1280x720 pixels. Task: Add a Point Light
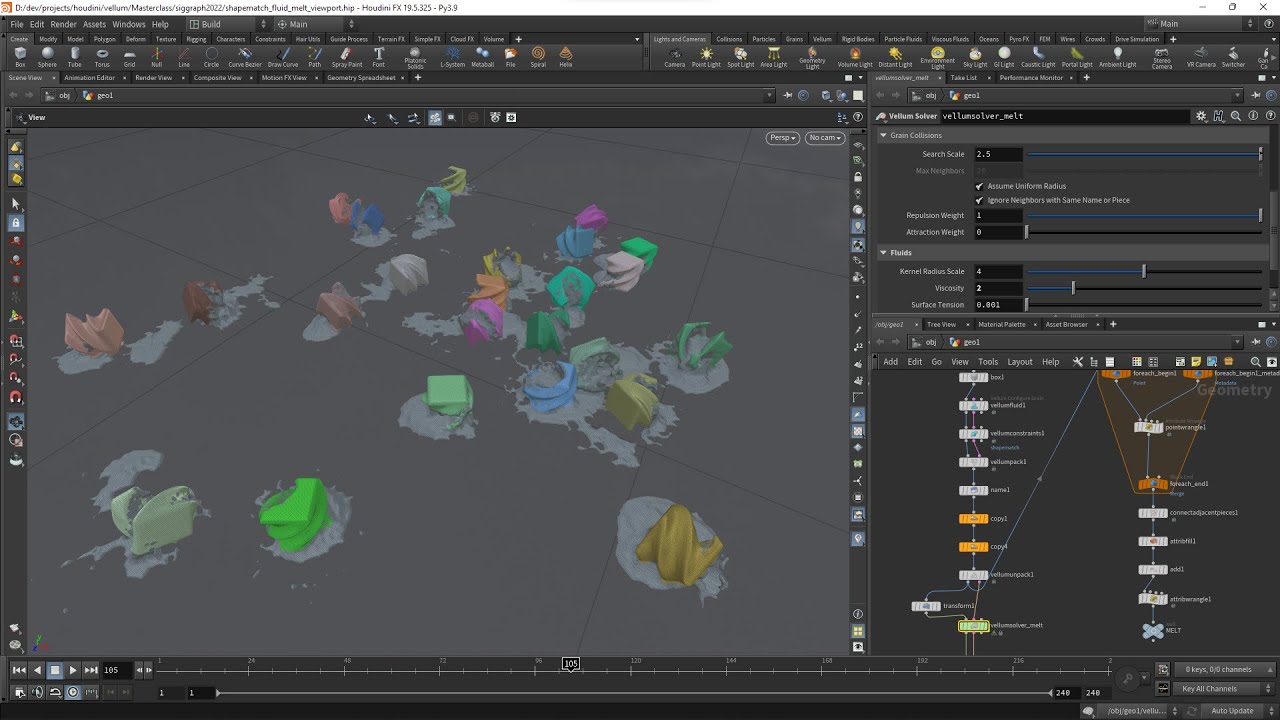(x=706, y=57)
